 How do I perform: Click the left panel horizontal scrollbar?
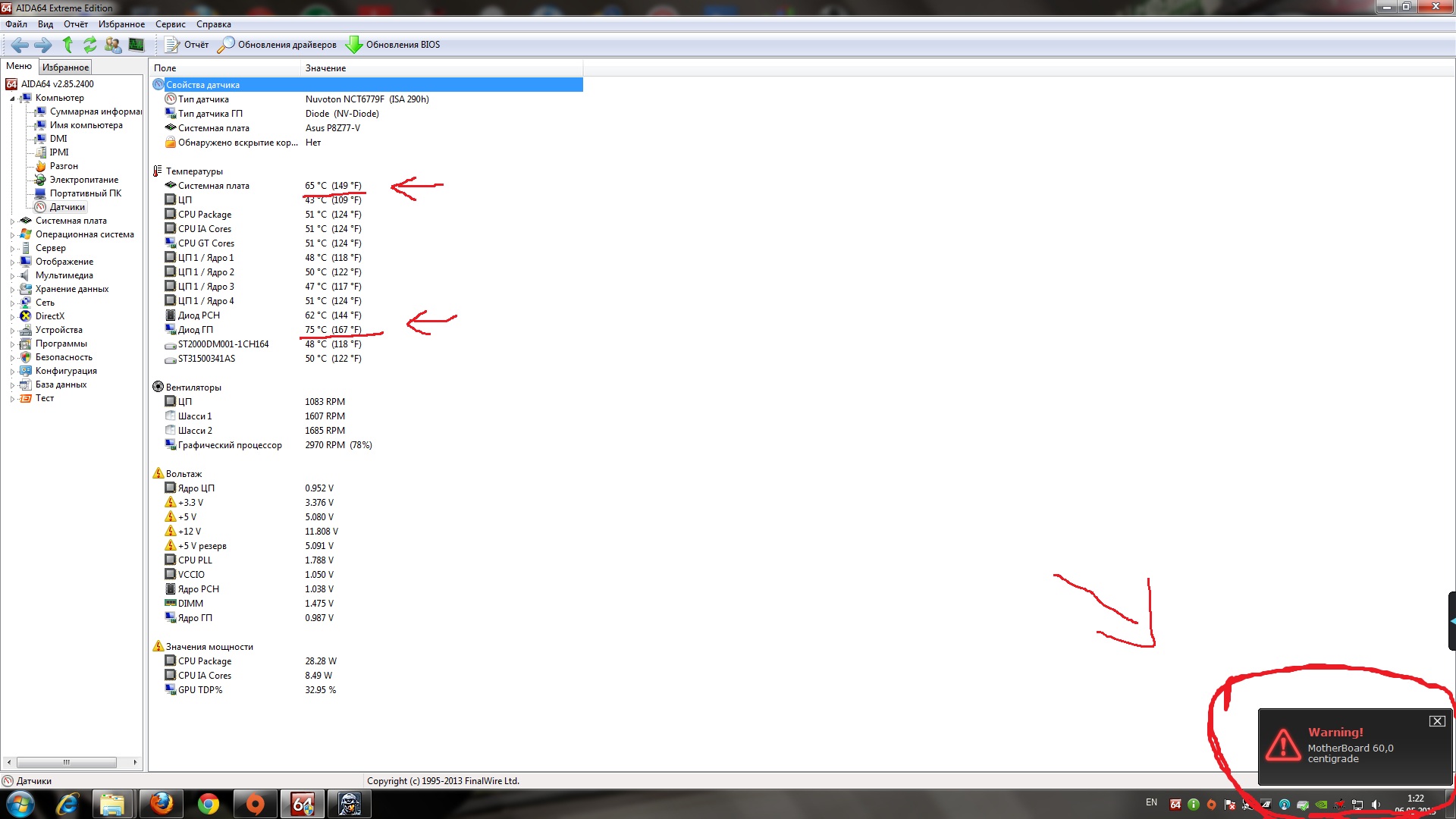coord(67,762)
